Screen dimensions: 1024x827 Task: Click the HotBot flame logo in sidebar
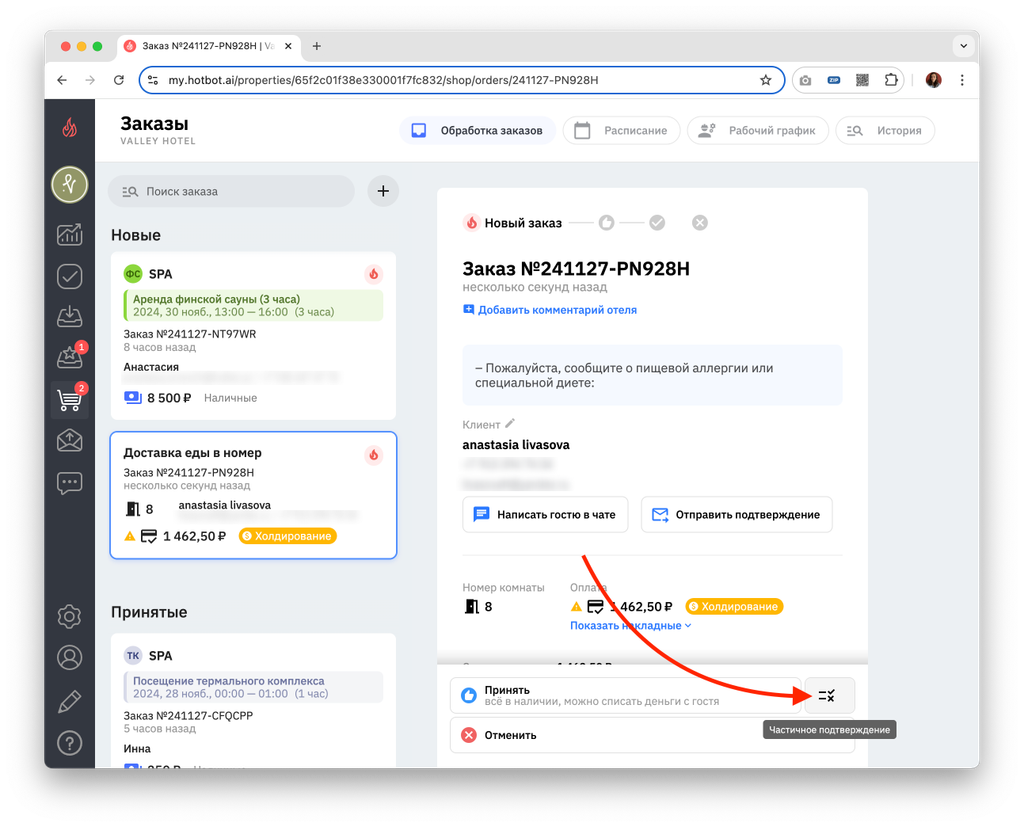69,128
